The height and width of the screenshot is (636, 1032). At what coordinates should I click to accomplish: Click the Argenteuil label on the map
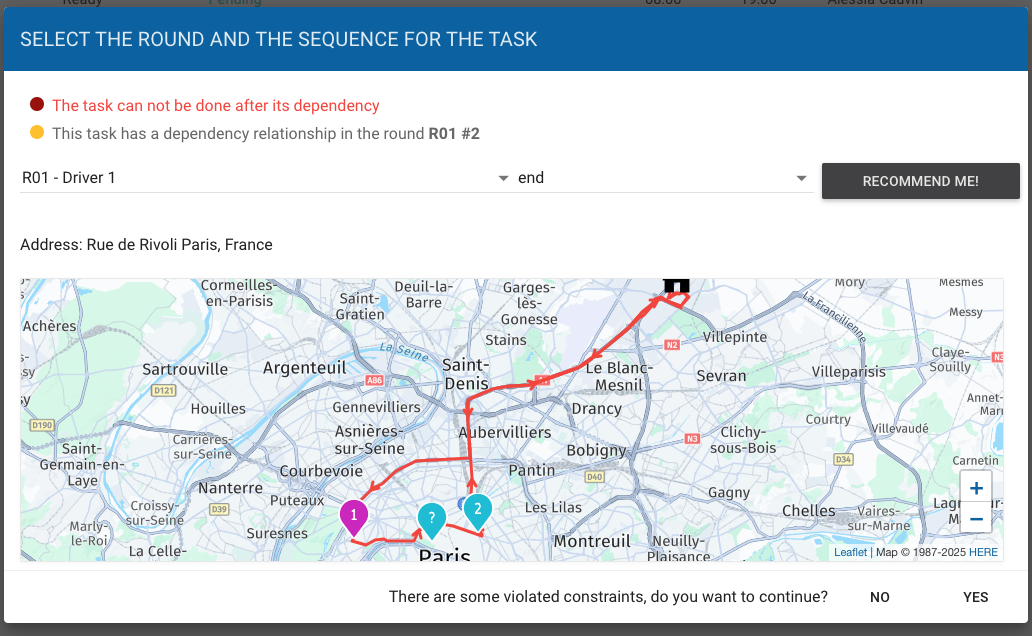(305, 368)
